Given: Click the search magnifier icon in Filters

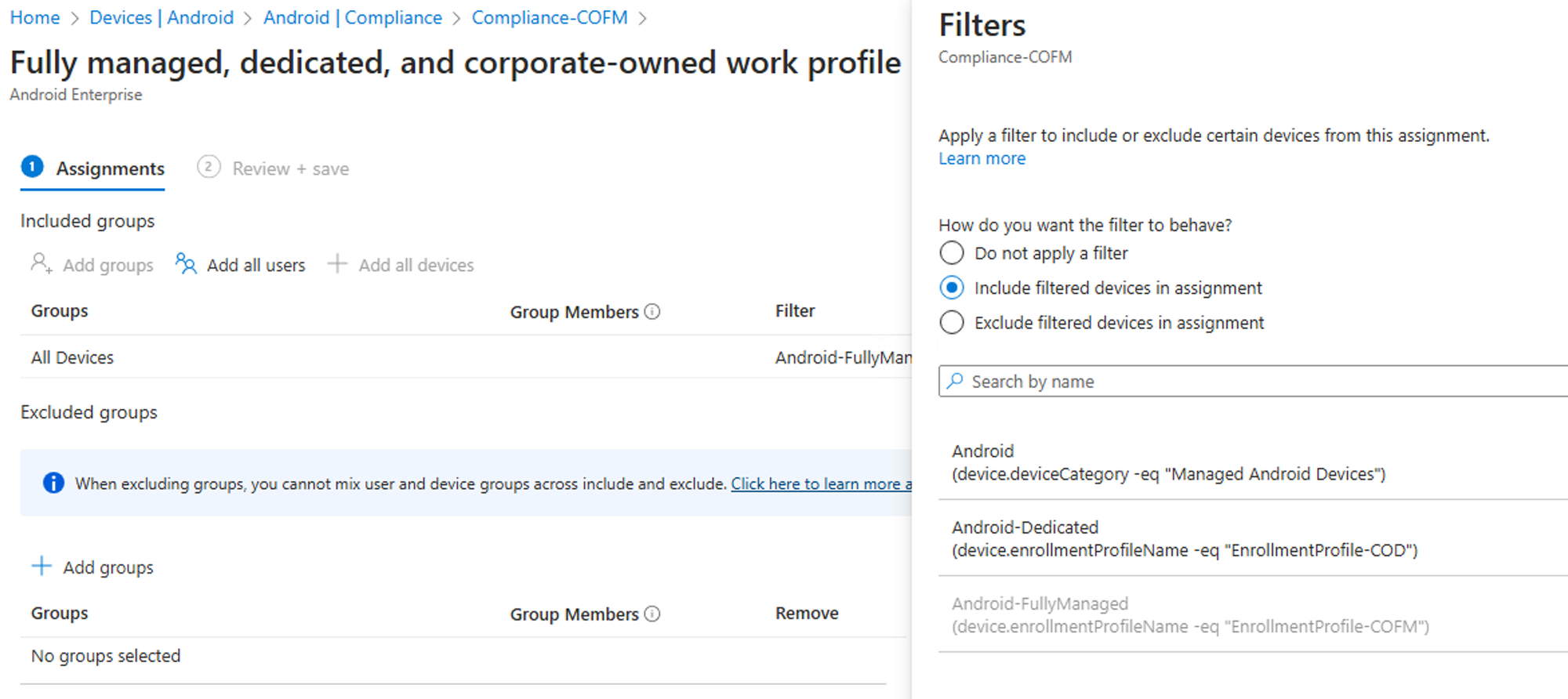Looking at the screenshot, I should click(955, 382).
